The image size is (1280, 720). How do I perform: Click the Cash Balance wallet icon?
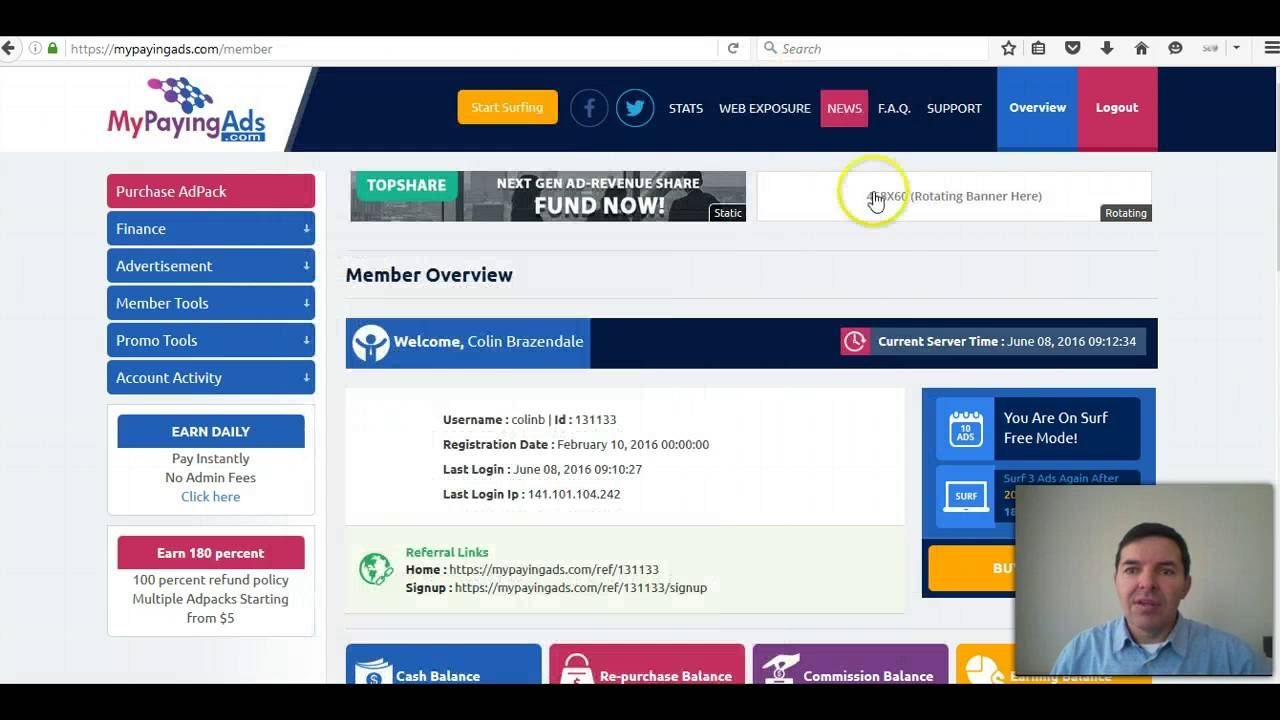click(x=372, y=673)
